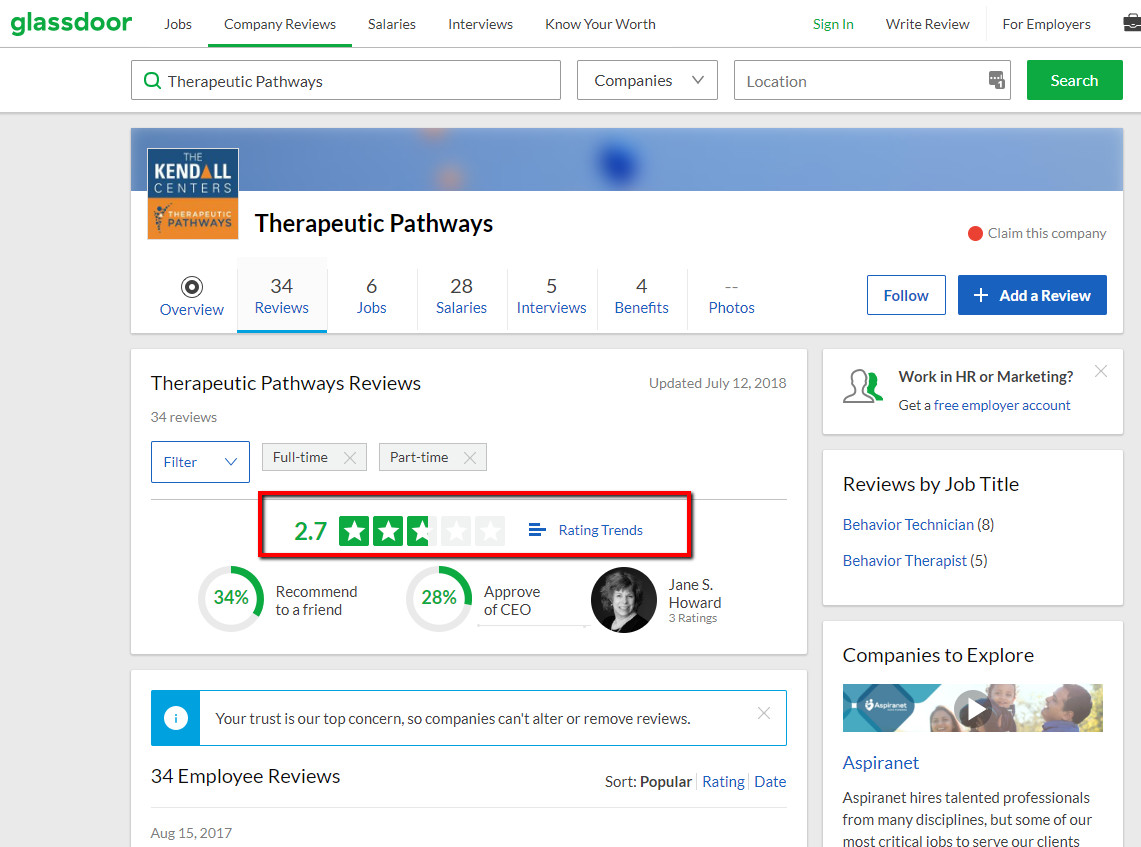The height and width of the screenshot is (847, 1141).
Task: Open the briefcase icon in top bar
Action: tap(1132, 23)
